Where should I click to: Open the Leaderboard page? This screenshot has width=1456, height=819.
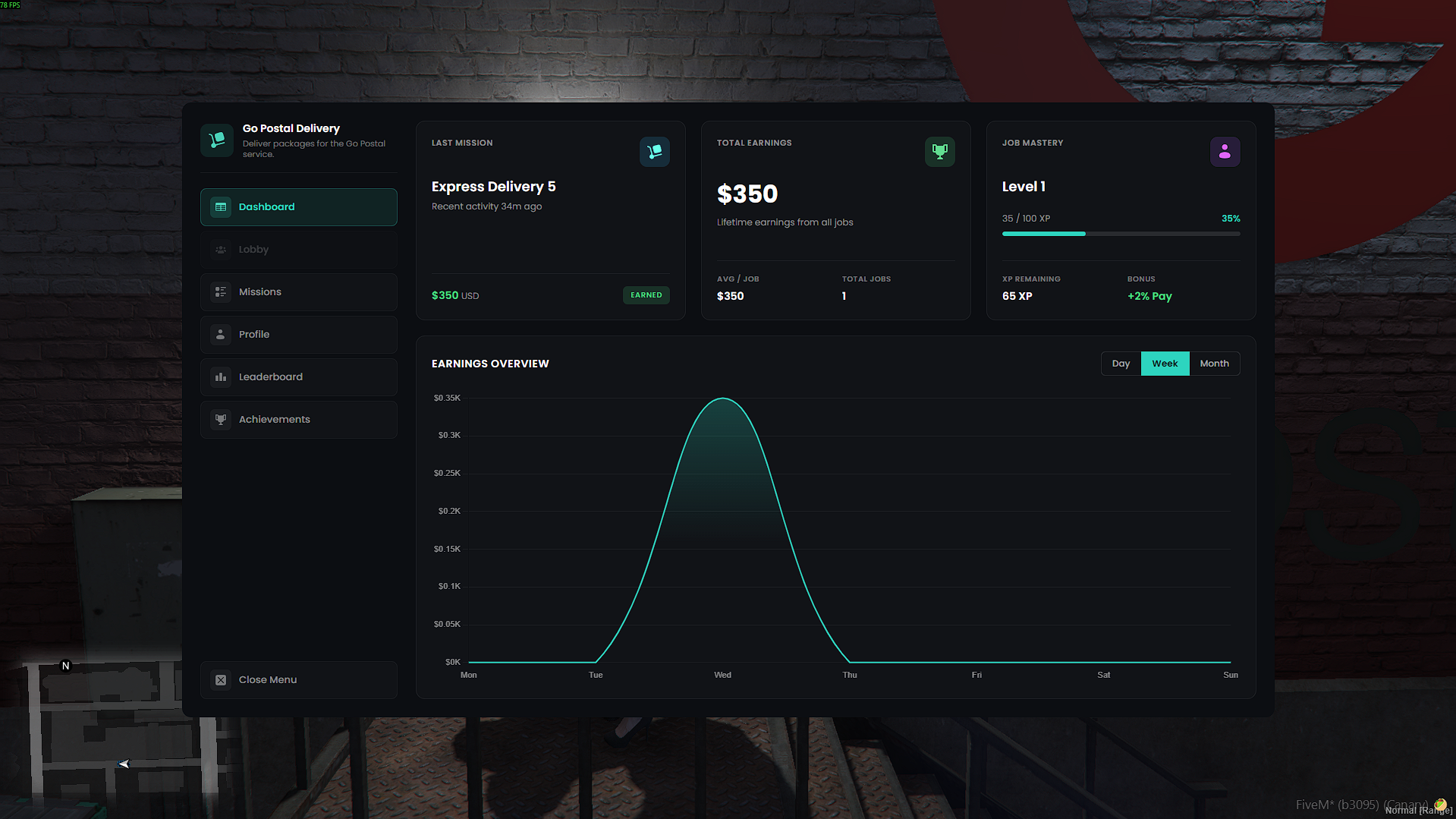299,377
